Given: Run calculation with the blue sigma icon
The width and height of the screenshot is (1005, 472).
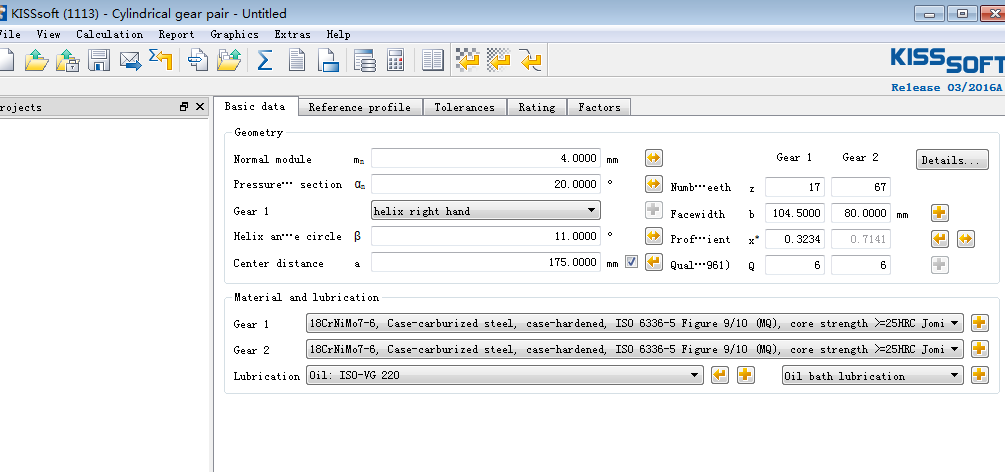Looking at the screenshot, I should click(264, 60).
